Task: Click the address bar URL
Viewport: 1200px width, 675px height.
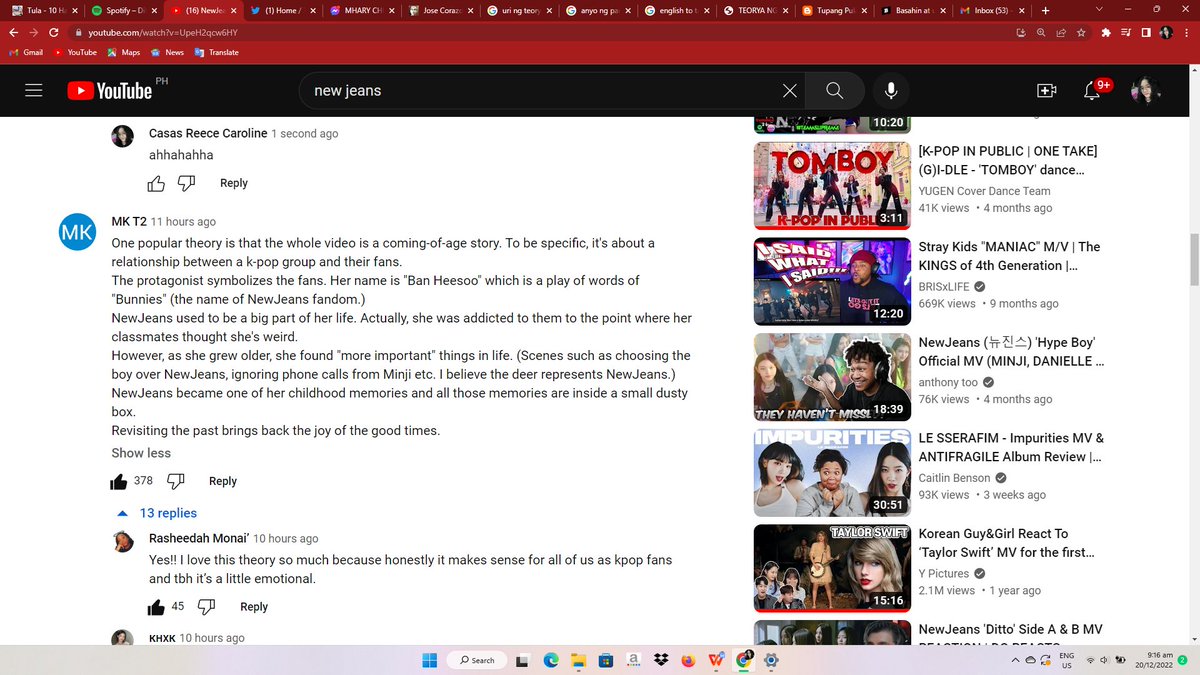Action: point(162,32)
